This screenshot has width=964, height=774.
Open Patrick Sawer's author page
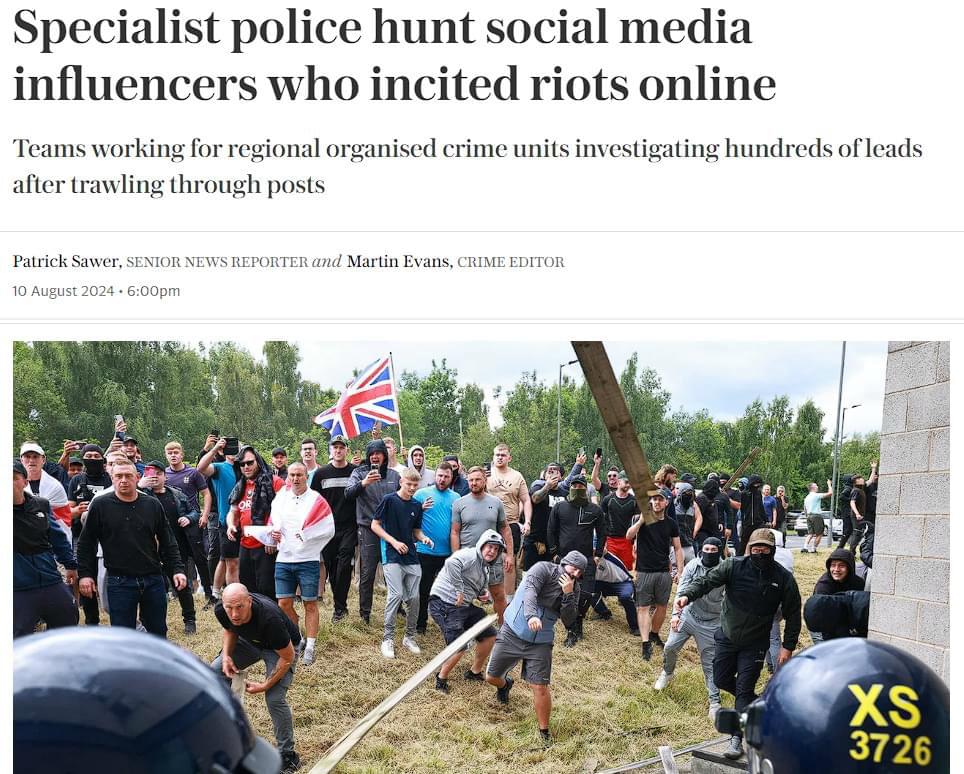point(66,262)
